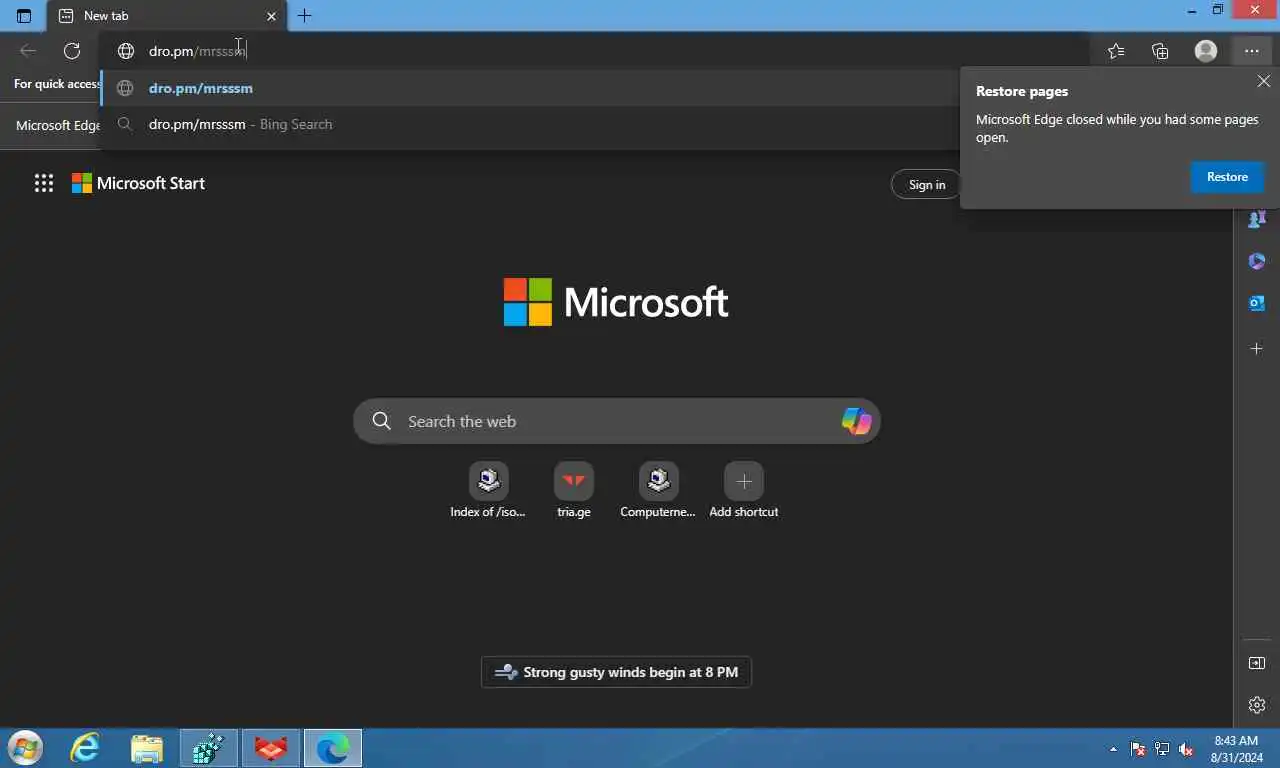Open the Index of /iso shortcut

pyautogui.click(x=488, y=490)
